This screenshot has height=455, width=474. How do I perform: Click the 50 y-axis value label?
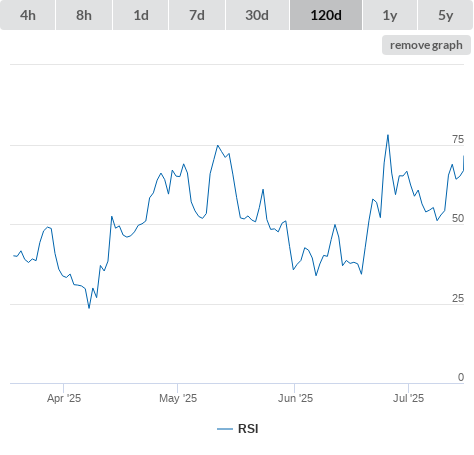pos(458,218)
